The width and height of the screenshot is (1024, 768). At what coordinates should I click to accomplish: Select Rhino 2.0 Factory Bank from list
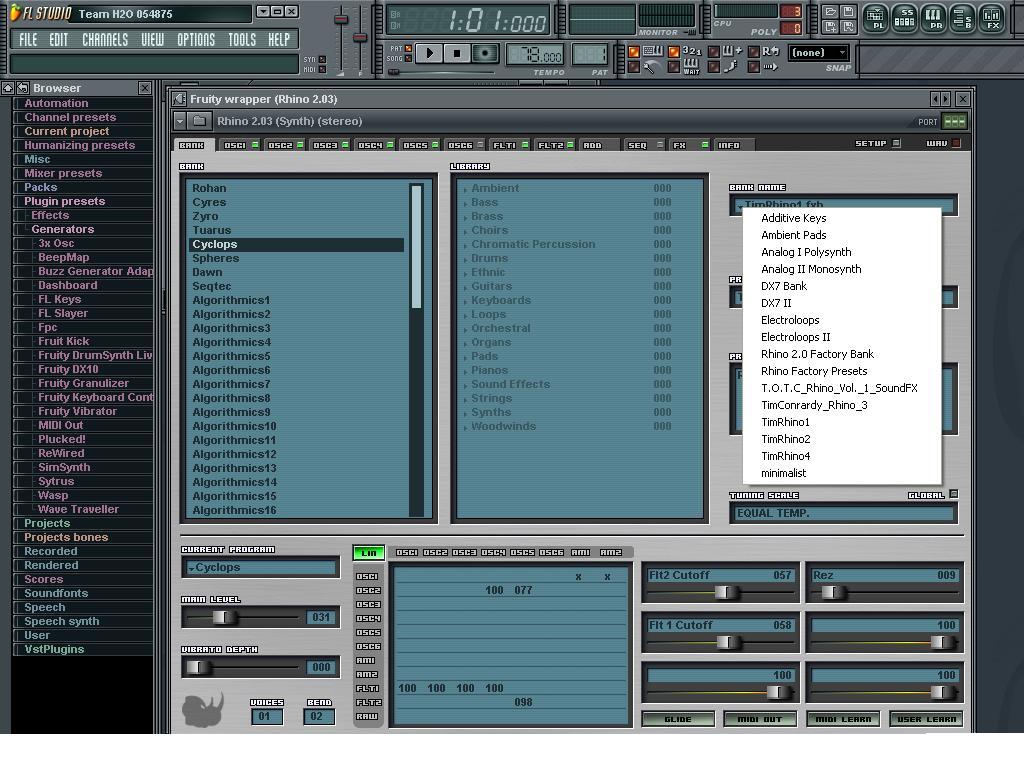click(817, 354)
